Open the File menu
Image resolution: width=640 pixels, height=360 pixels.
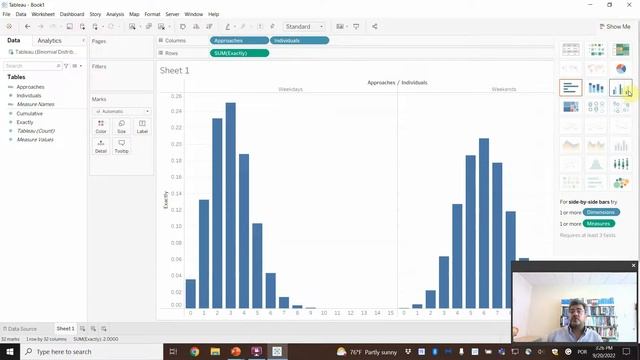[x=7, y=14]
